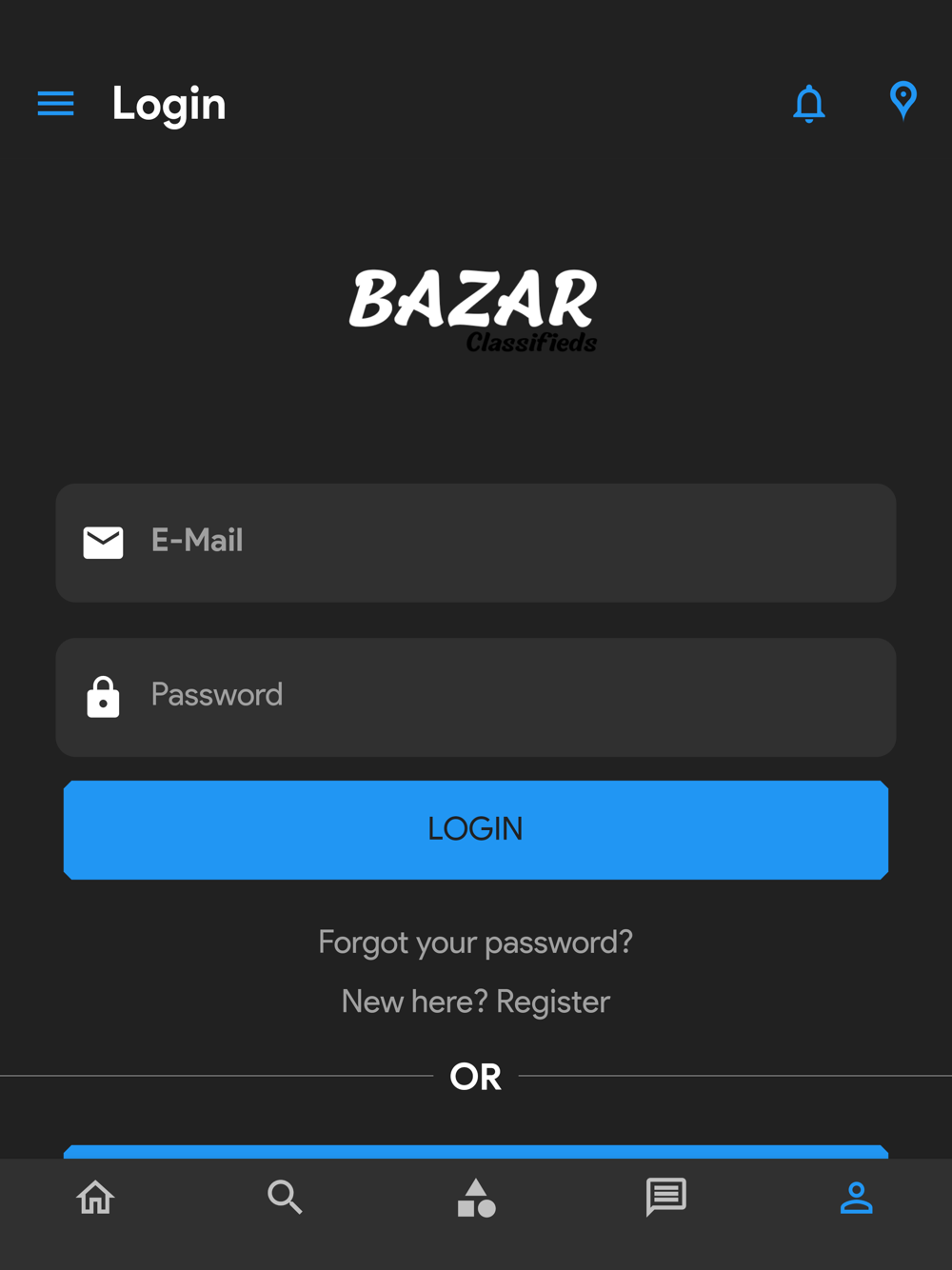Image resolution: width=952 pixels, height=1270 pixels.
Task: Tap the location pin icon
Action: [903, 100]
